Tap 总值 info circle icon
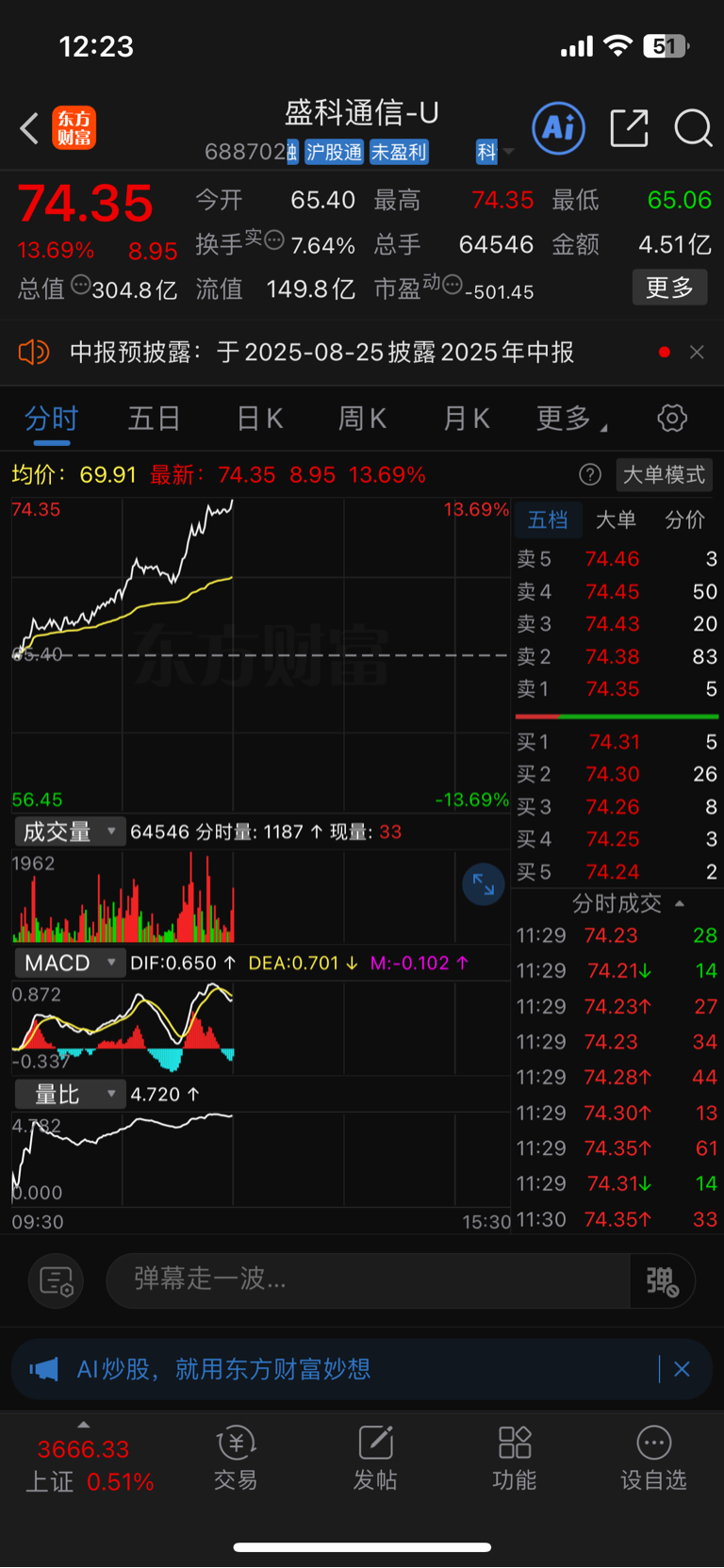 coord(80,283)
